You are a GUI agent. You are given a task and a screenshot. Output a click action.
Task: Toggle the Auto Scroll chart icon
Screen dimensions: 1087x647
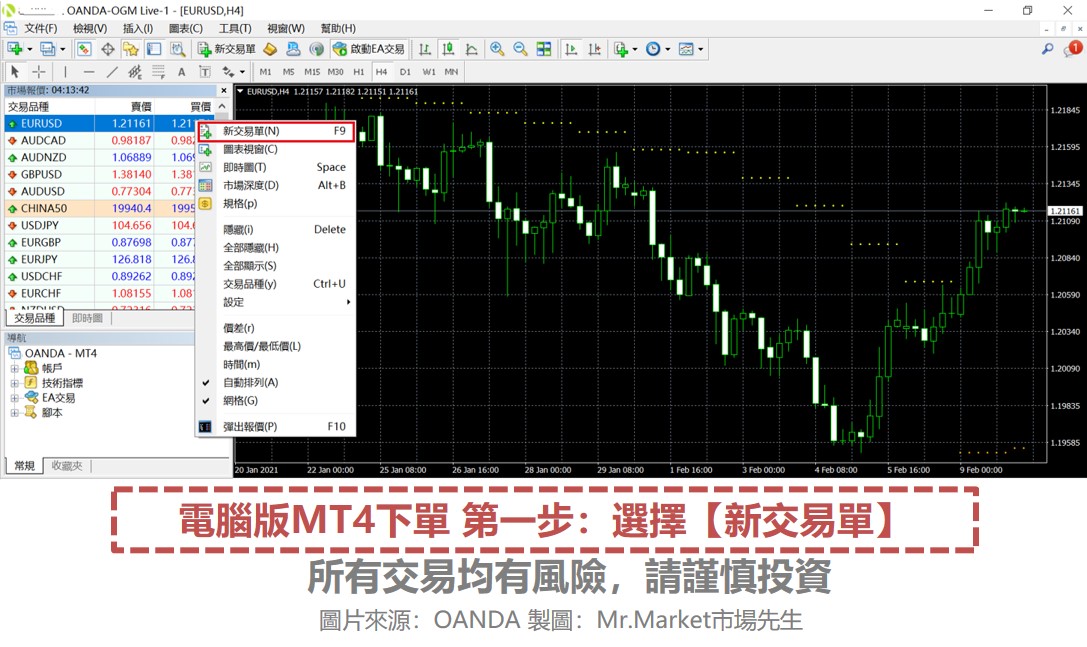point(571,49)
